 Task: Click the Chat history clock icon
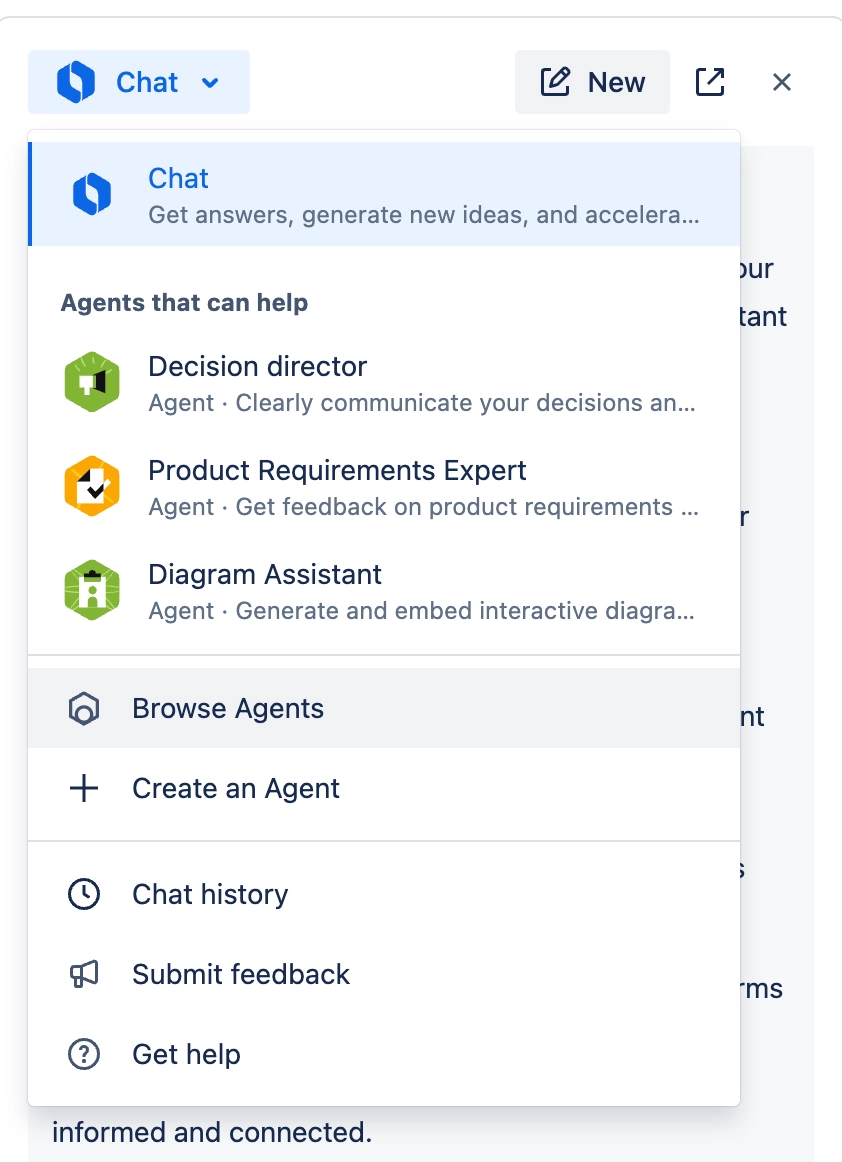[x=84, y=894]
